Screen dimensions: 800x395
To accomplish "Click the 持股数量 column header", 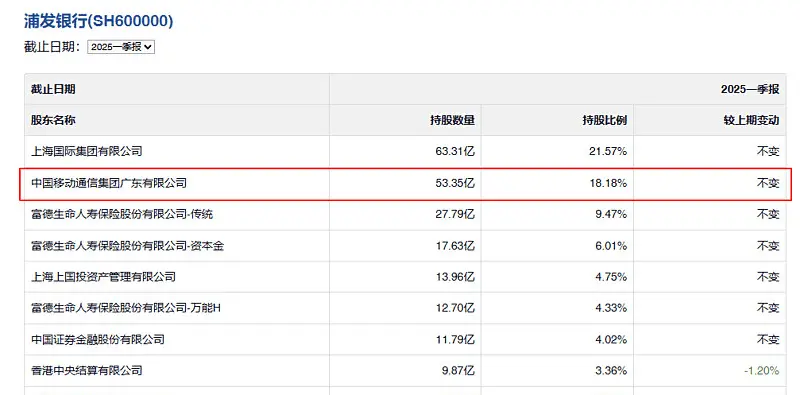I will click(x=452, y=120).
